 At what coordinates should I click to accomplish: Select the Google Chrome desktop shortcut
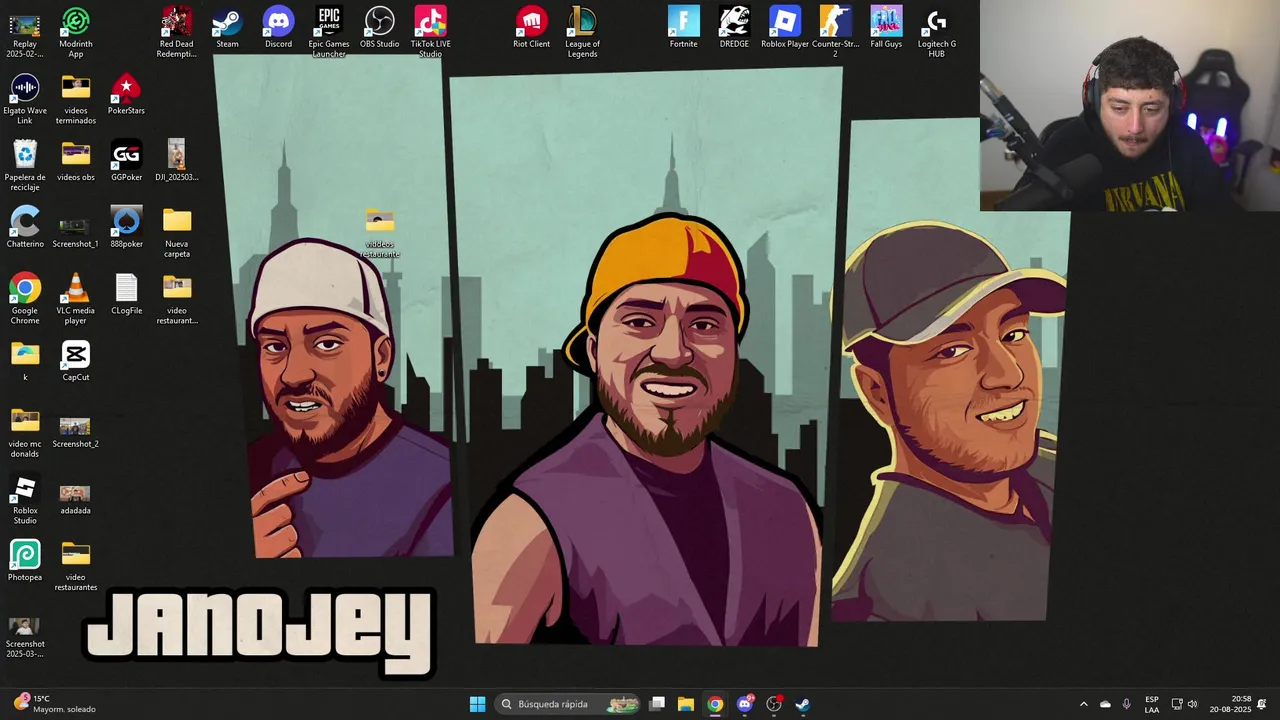(25, 299)
